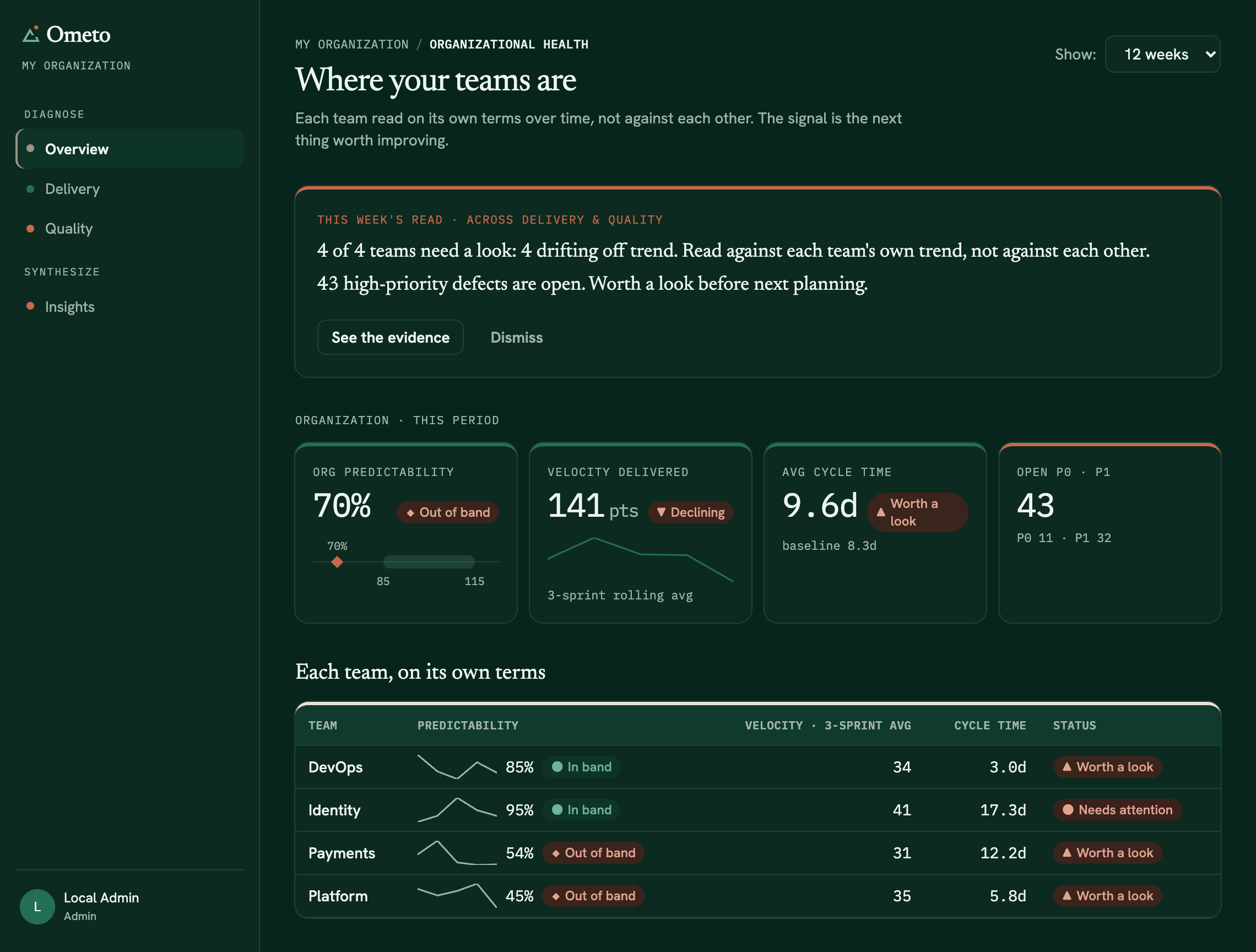Open the Quality section
Image resolution: width=1256 pixels, height=952 pixels.
(129, 228)
